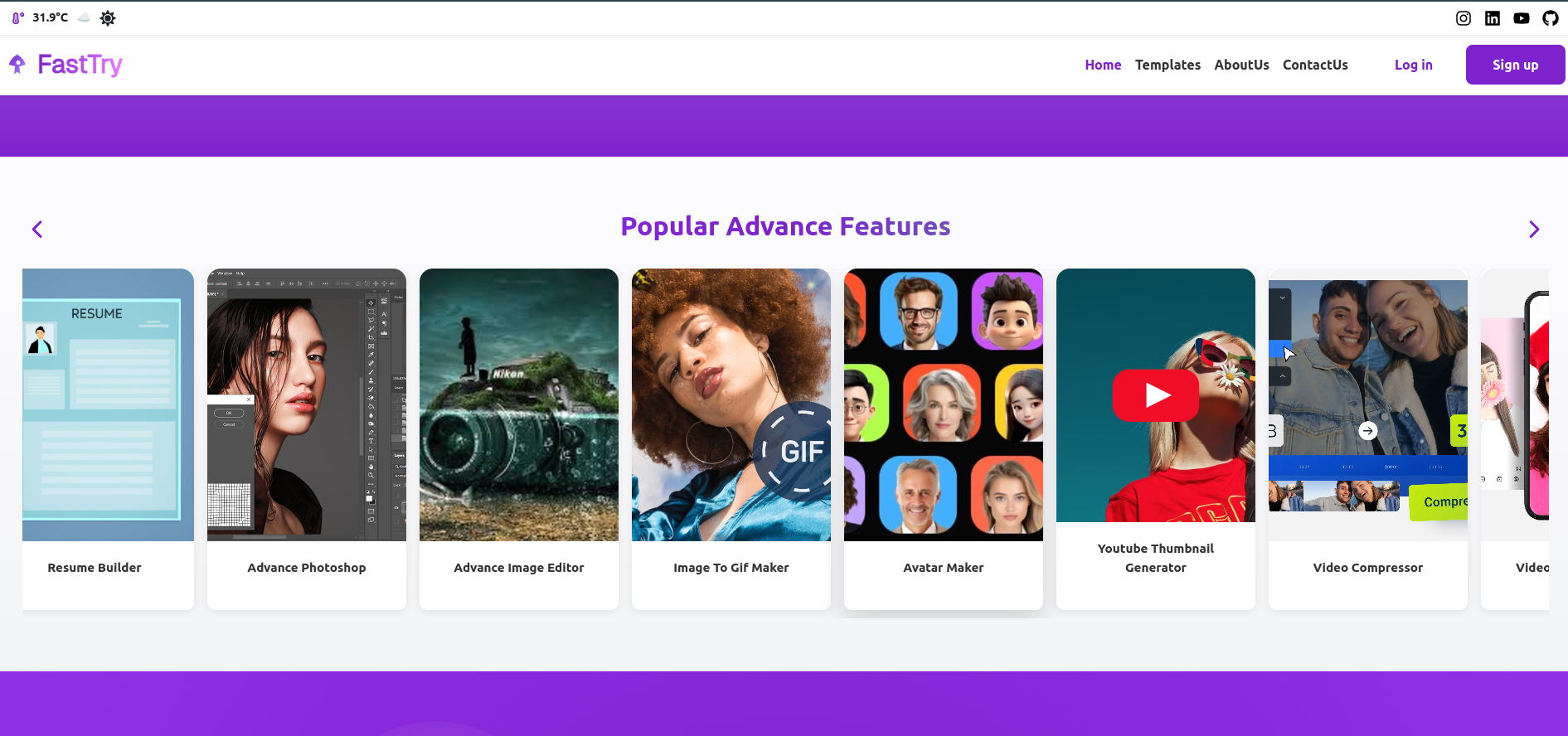1568x736 pixels.
Task: Toggle the sun theme switch icon
Action: tap(108, 18)
